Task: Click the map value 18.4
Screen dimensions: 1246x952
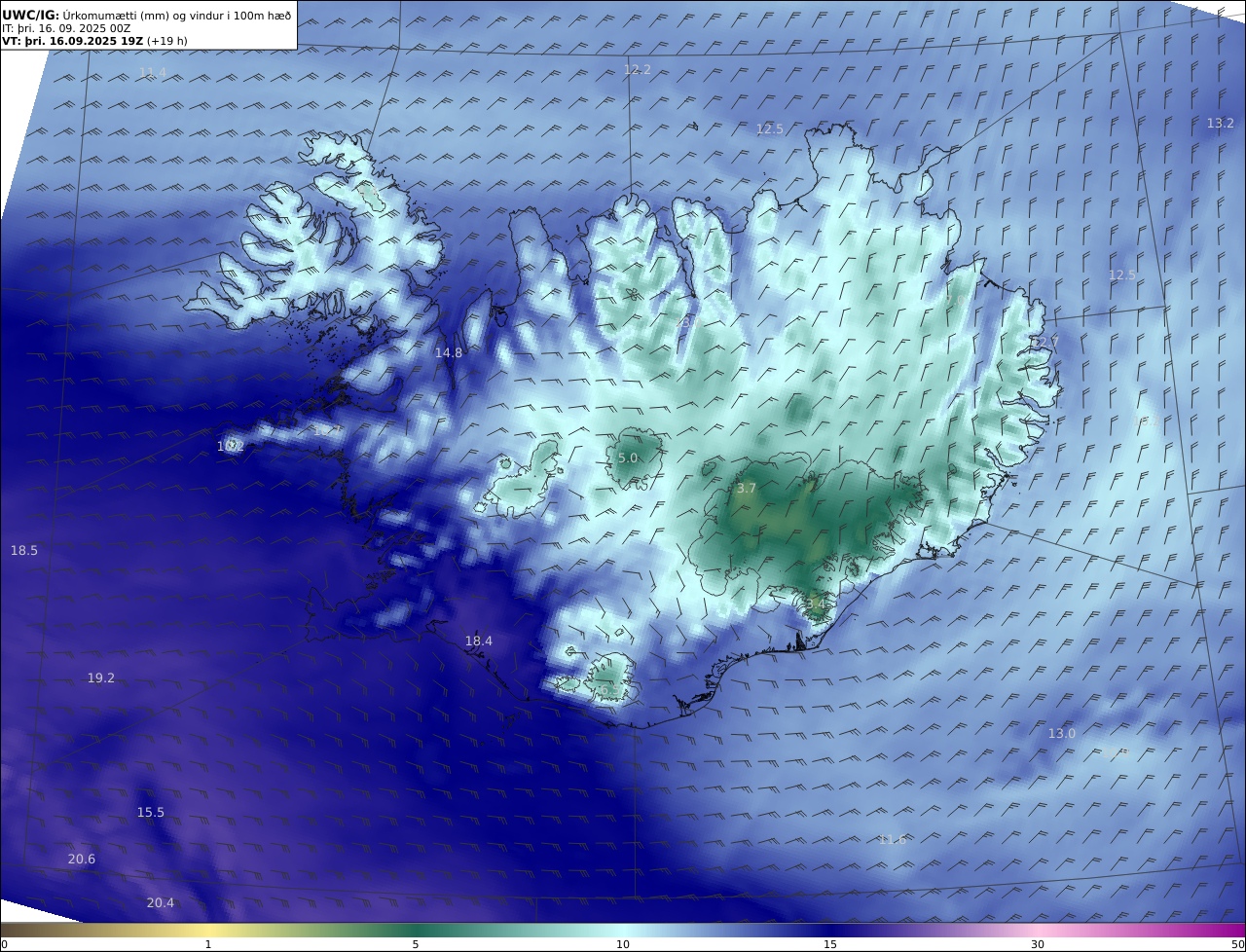Action: coord(479,641)
